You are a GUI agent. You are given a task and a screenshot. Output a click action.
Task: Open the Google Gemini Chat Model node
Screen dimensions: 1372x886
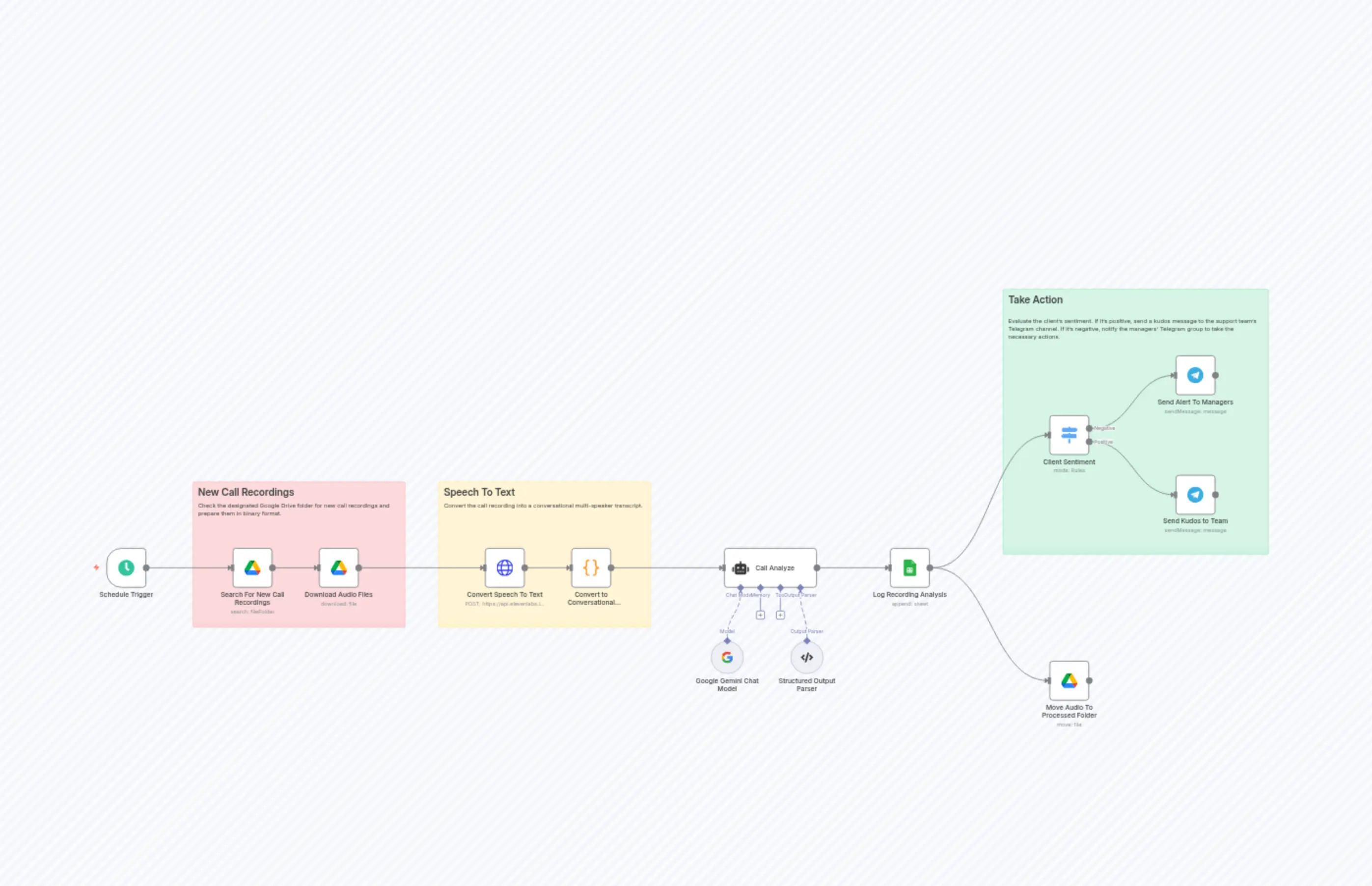click(727, 656)
